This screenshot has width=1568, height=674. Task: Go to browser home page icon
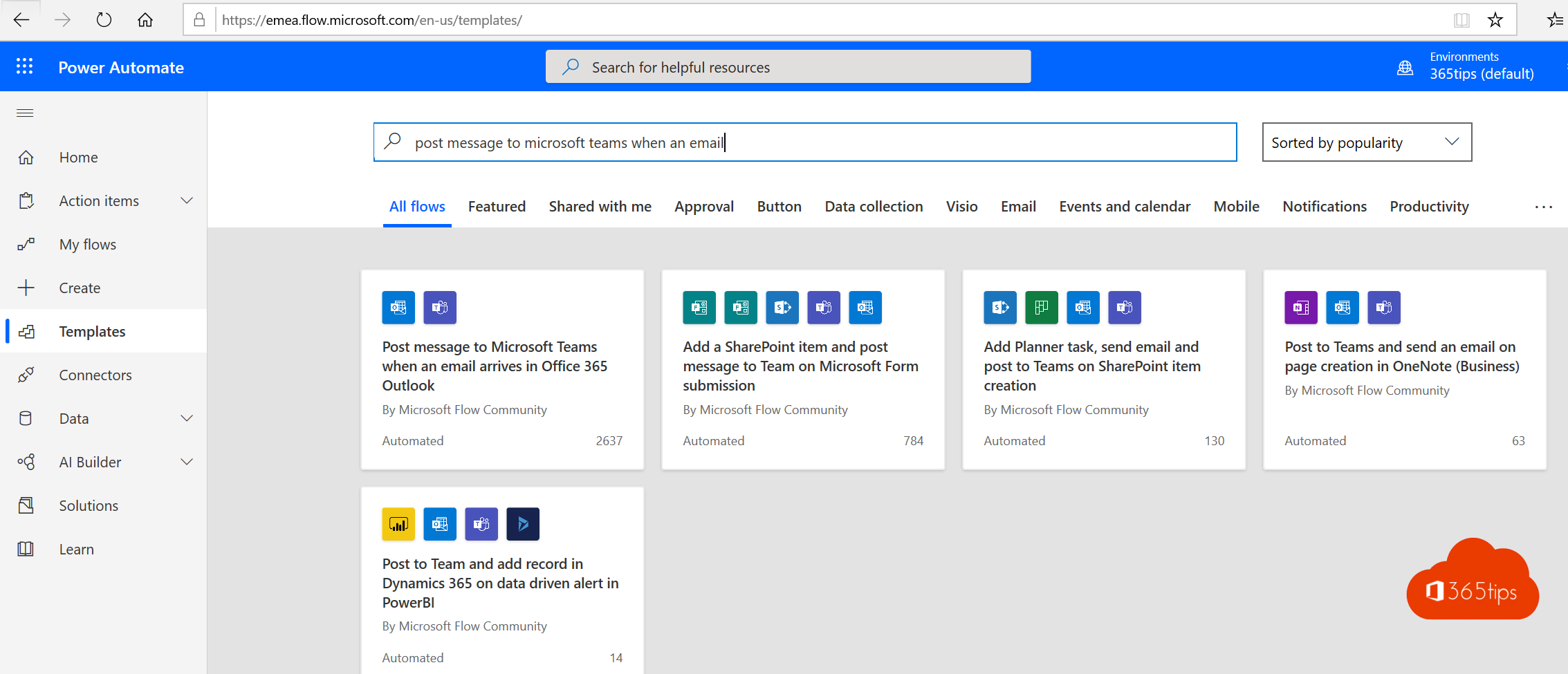pos(145,20)
